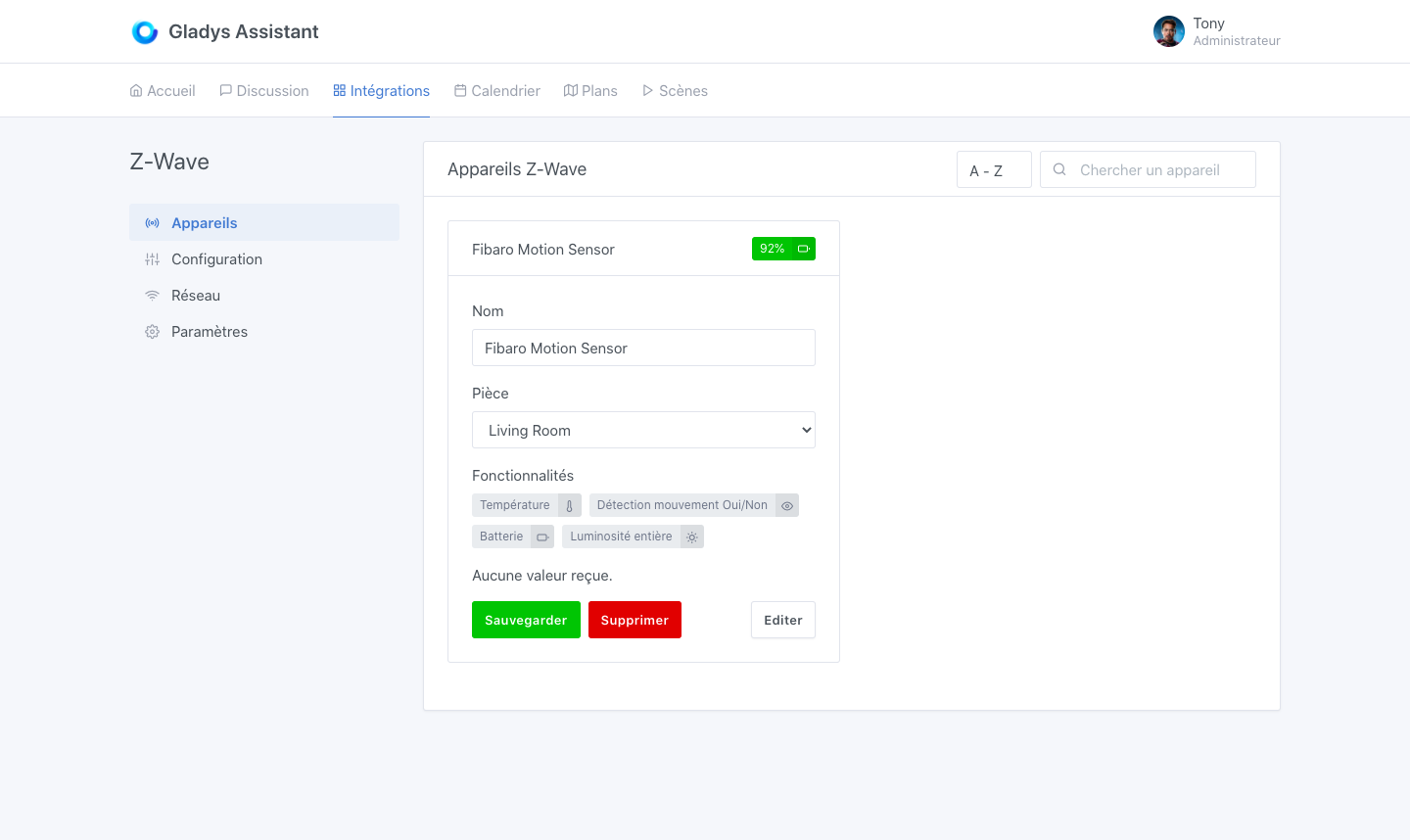Open Configuration in the sidebar

coord(264,258)
